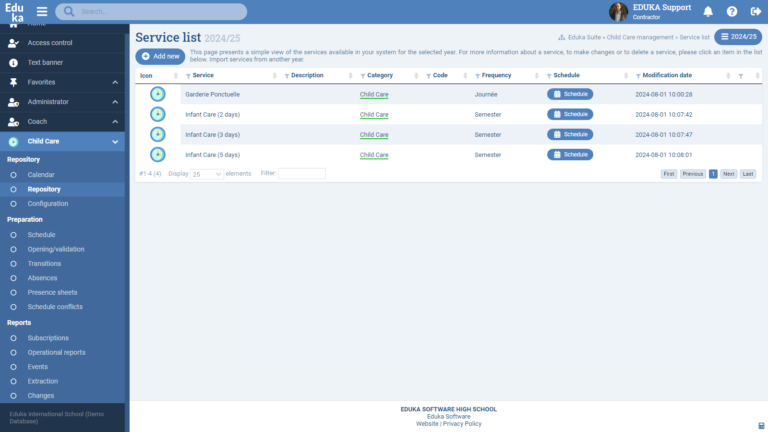Click the table Filter input field

coord(301,174)
